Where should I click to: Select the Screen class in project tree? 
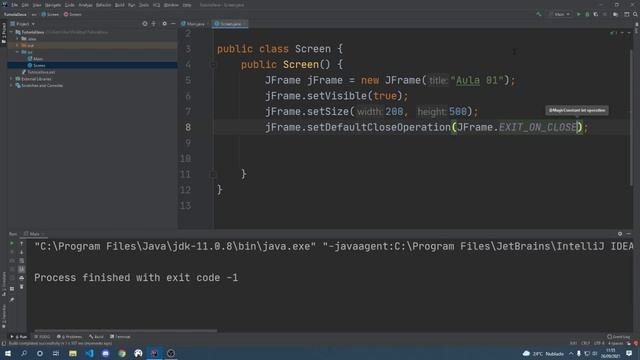pyautogui.click(x=36, y=65)
